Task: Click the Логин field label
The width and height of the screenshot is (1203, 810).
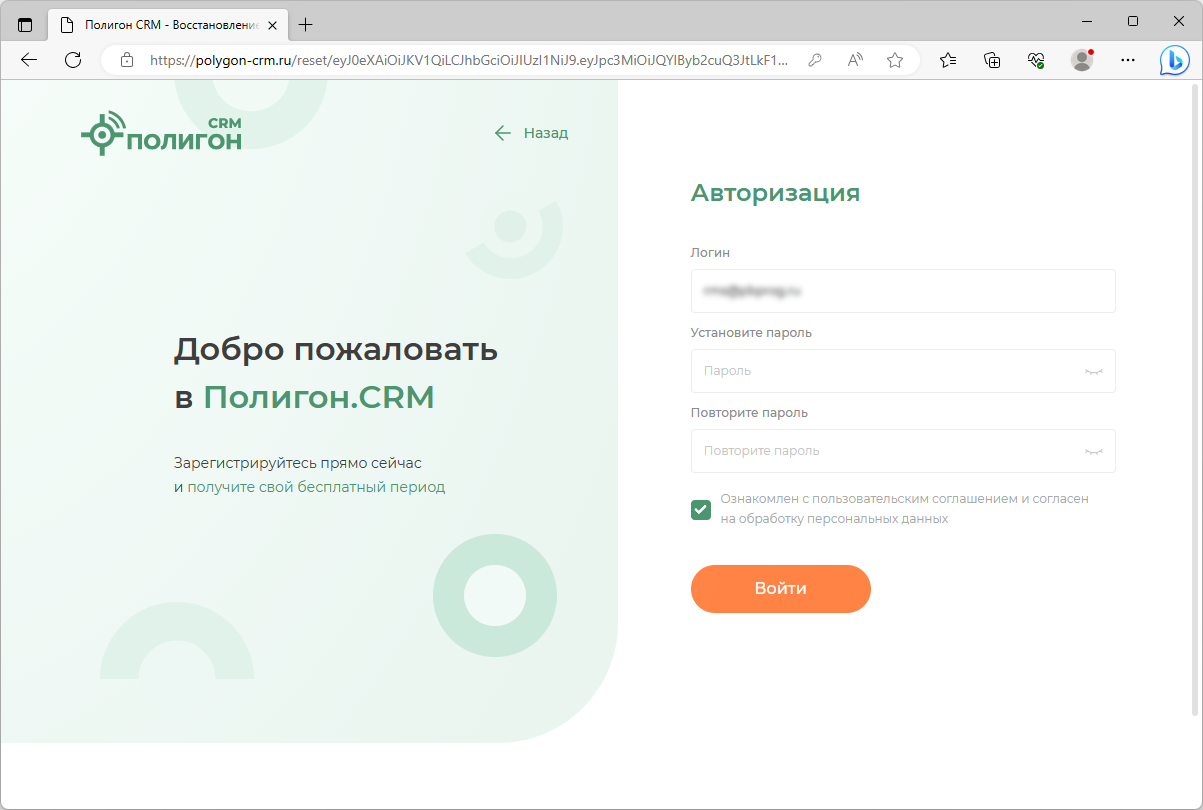Action: tap(710, 253)
